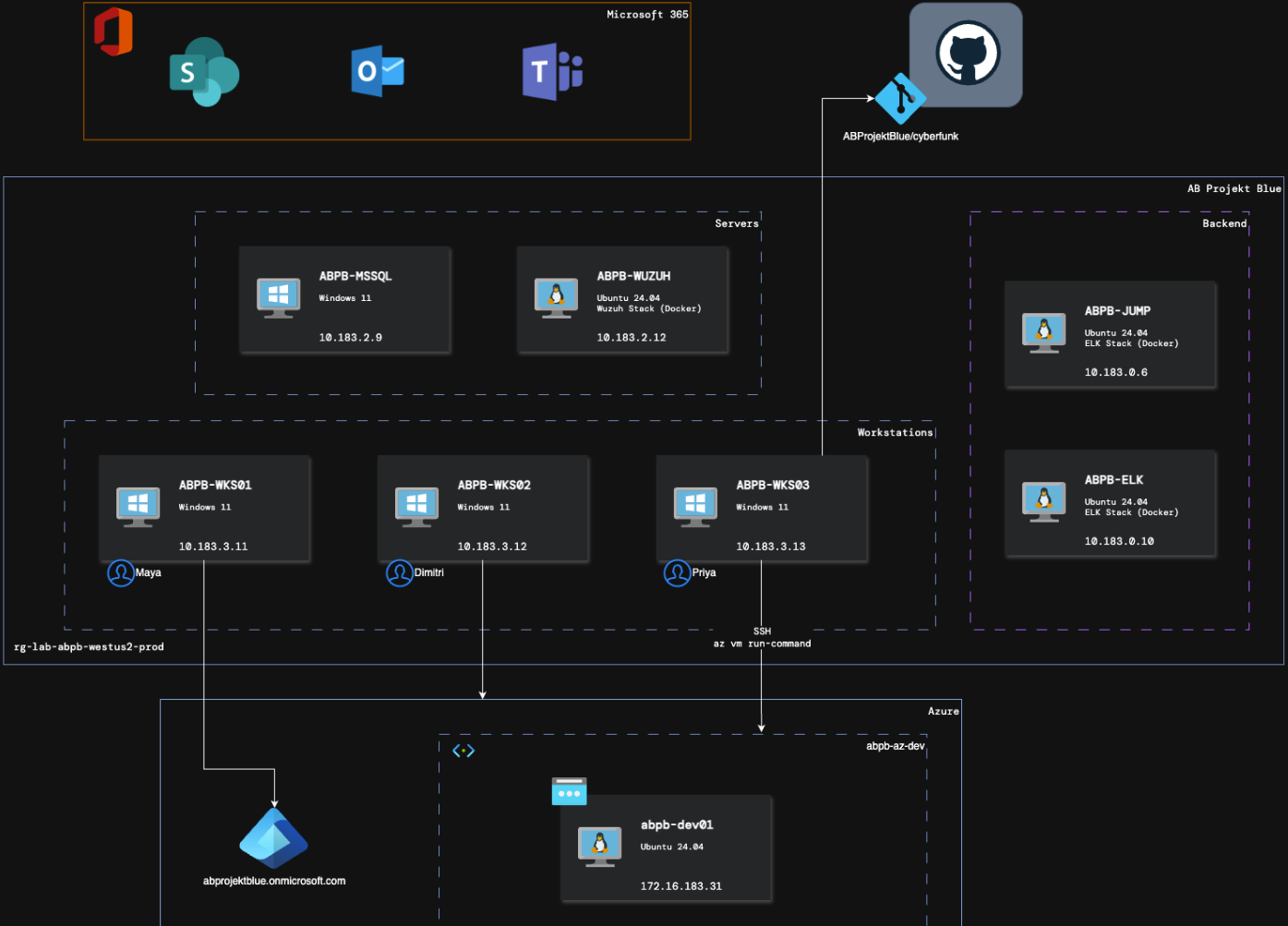Click Dimitri's user avatar icon

(x=400, y=573)
